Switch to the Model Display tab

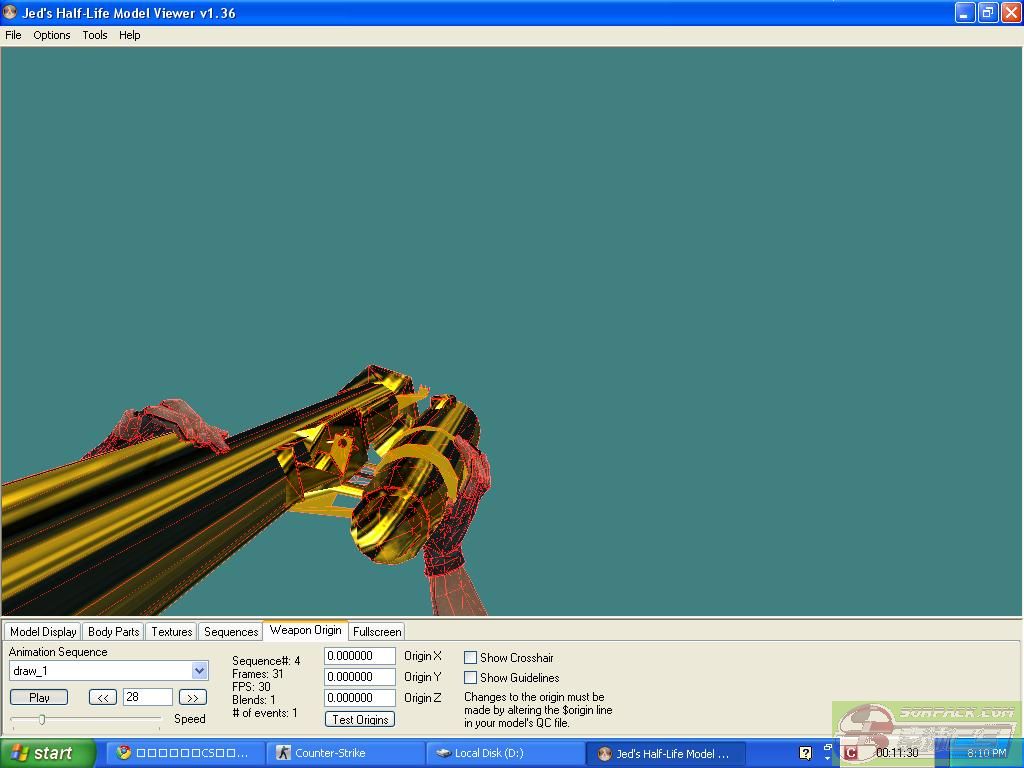(x=43, y=632)
